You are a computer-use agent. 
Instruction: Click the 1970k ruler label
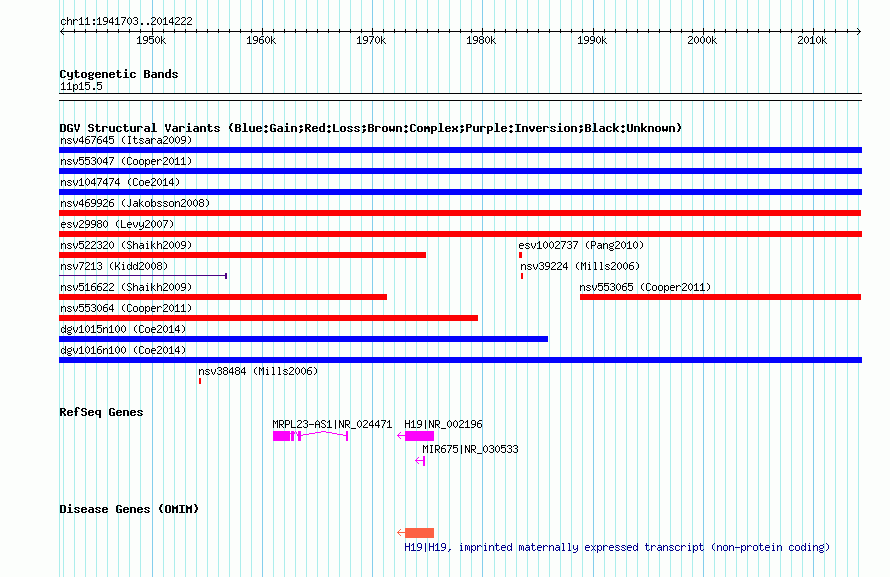pyautogui.click(x=371, y=40)
